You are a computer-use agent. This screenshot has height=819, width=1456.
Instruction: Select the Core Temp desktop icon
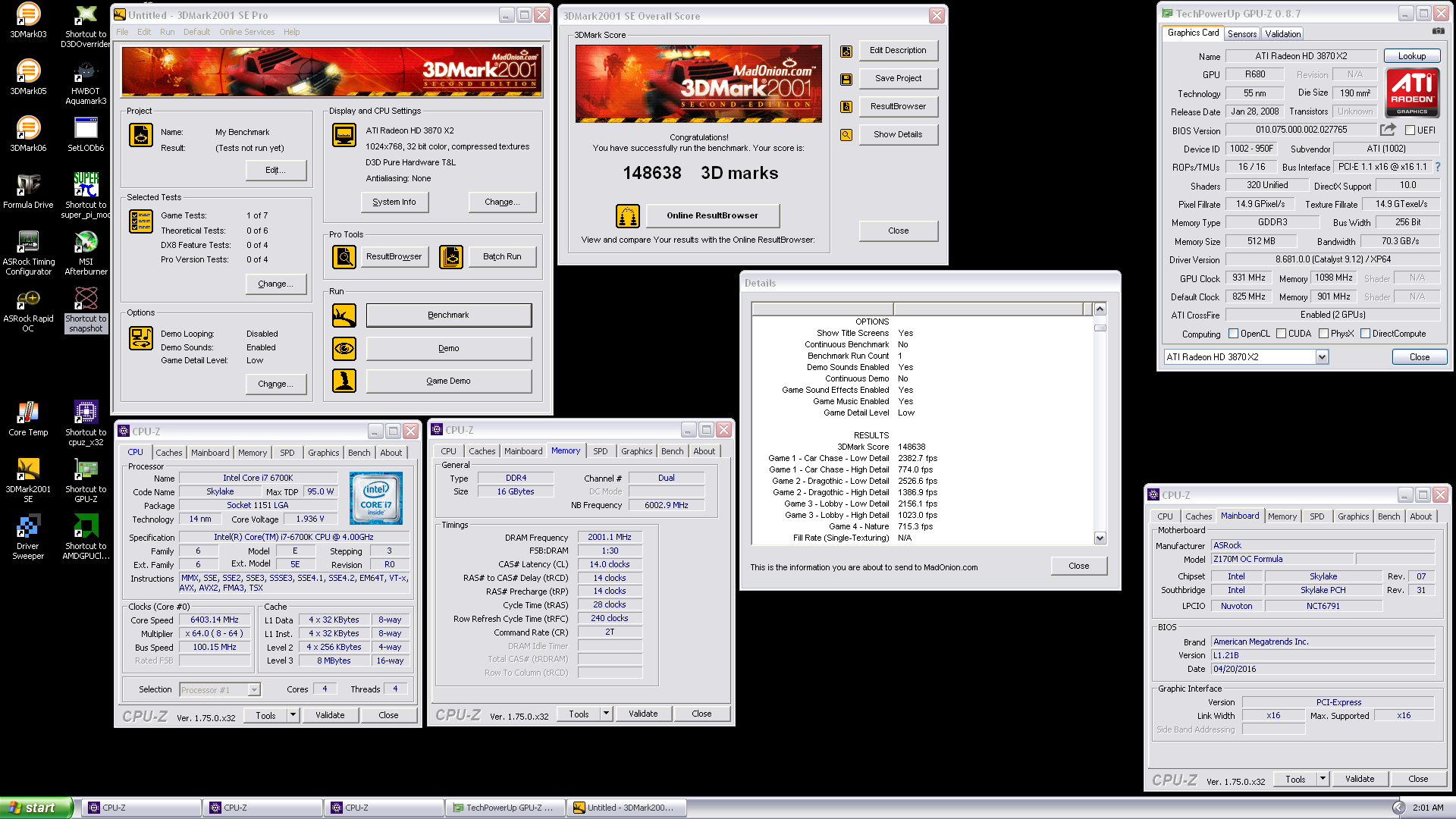point(28,419)
